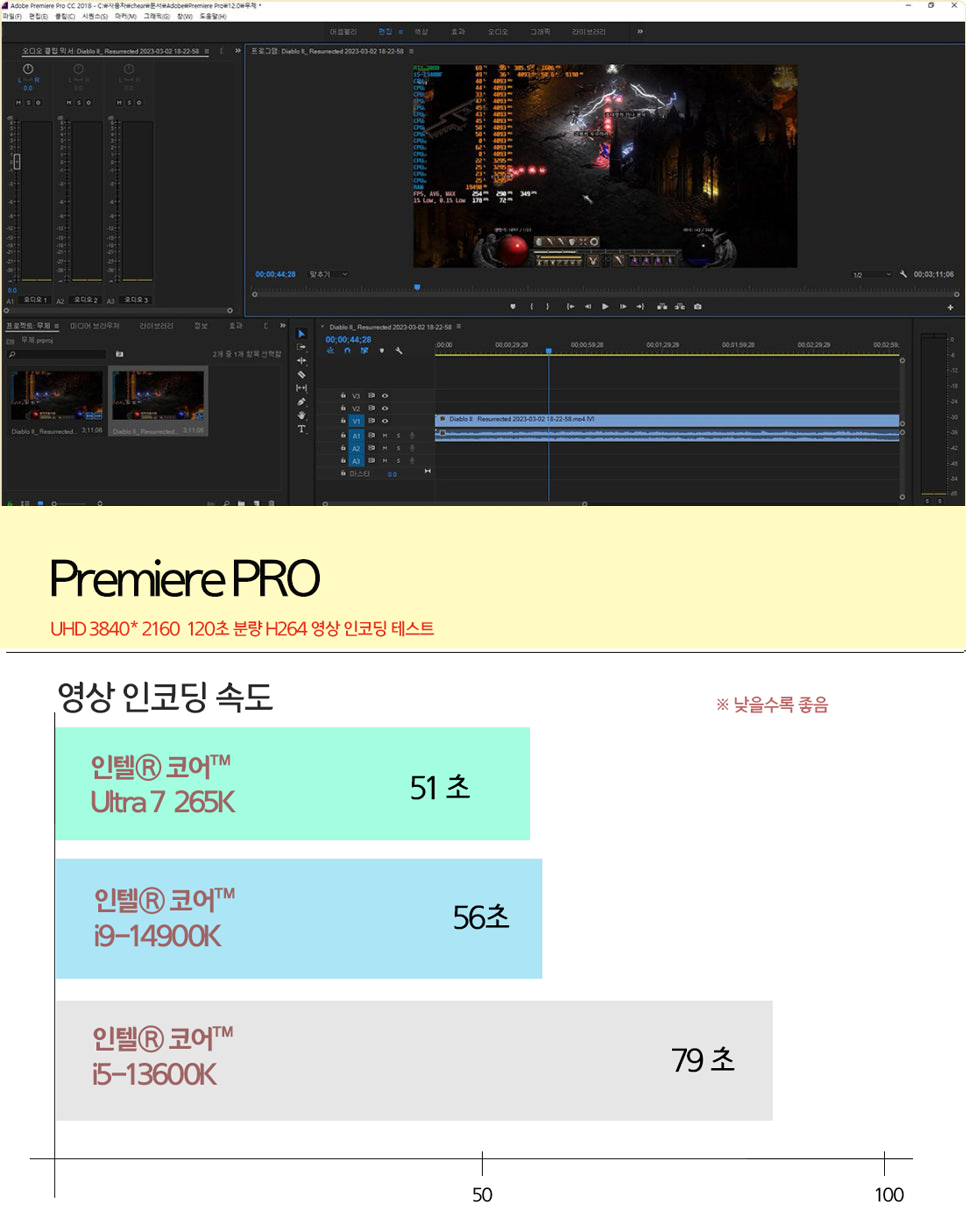
Task: Open the 도움말(H) help menu
Action: tap(214, 16)
